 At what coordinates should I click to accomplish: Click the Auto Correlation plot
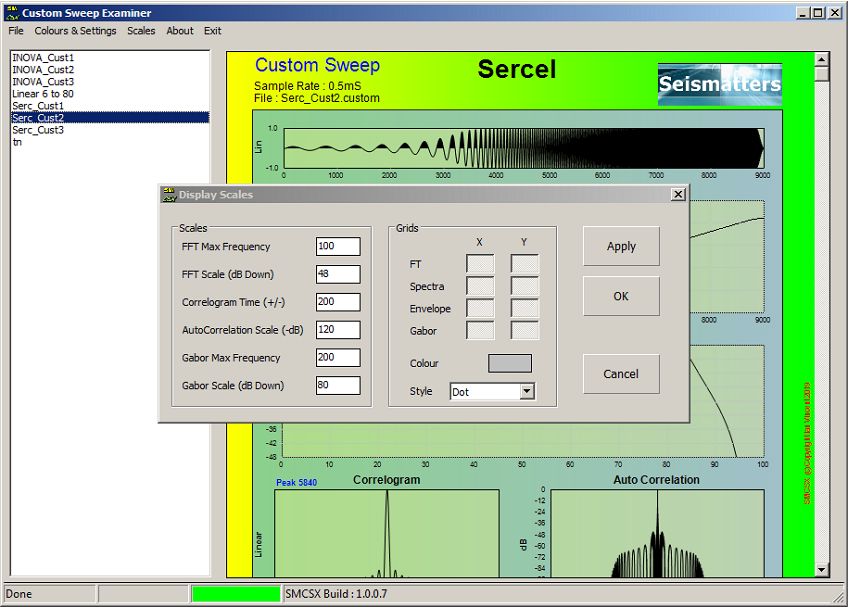tap(657, 533)
